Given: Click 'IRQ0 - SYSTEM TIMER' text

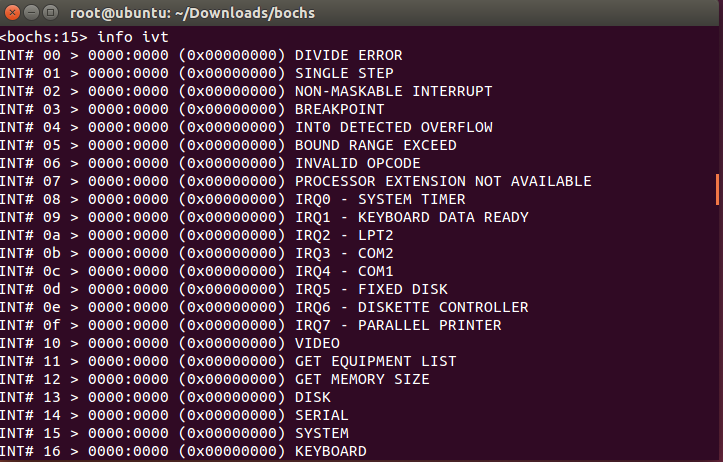Looking at the screenshot, I should coord(380,199).
